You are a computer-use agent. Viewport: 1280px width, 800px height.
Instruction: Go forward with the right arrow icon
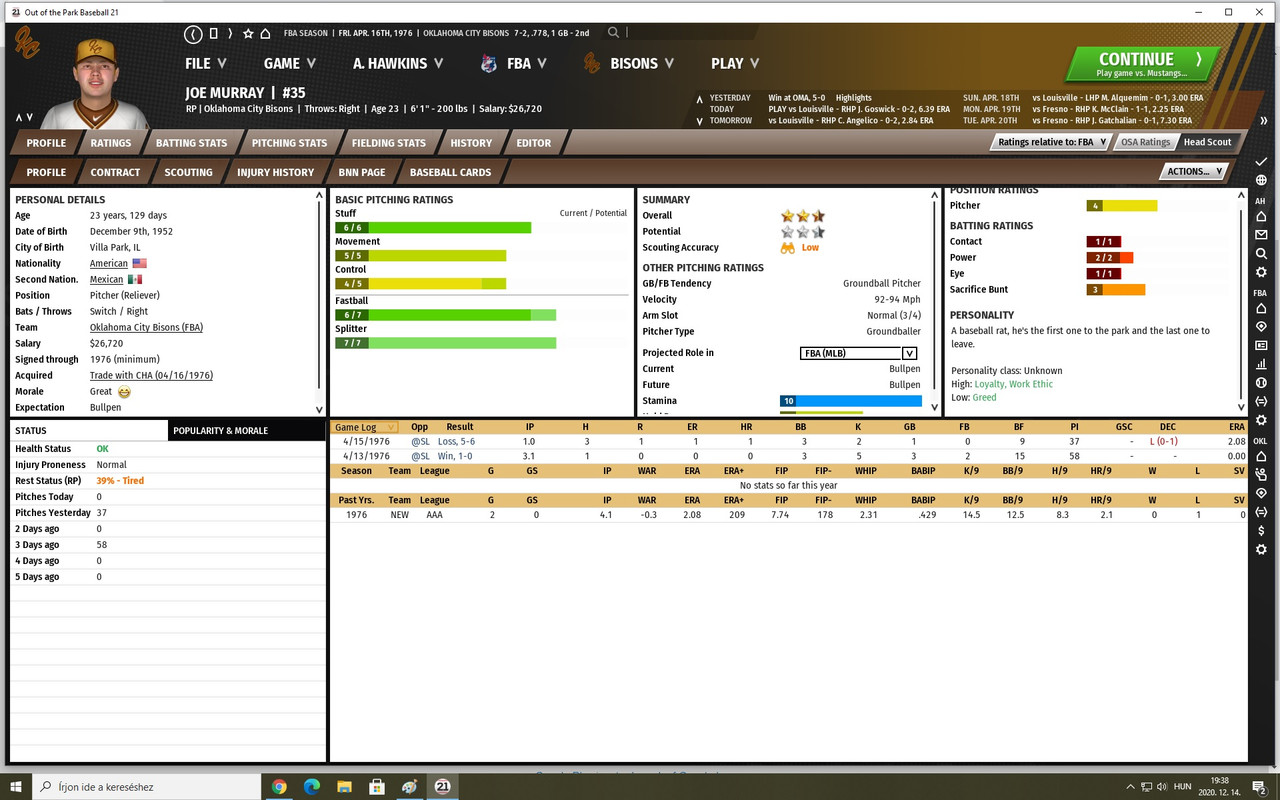point(231,33)
